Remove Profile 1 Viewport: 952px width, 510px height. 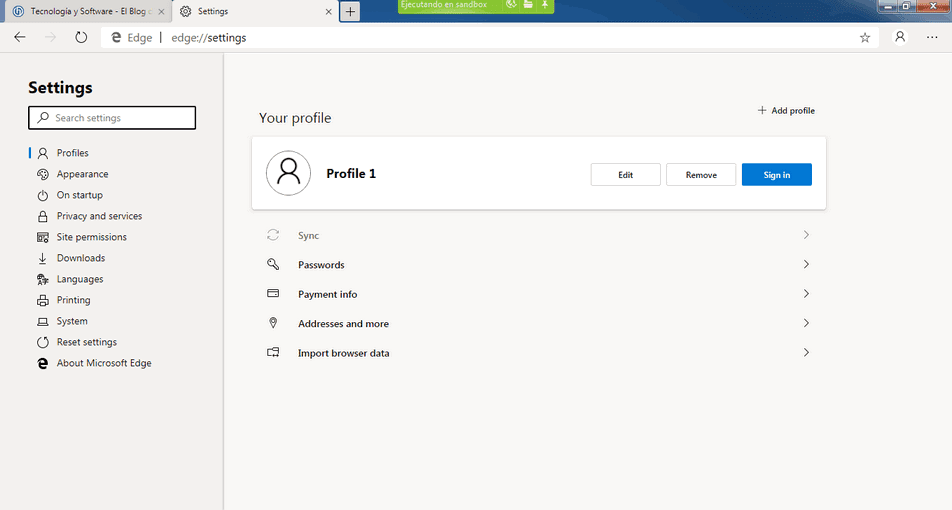(x=701, y=175)
